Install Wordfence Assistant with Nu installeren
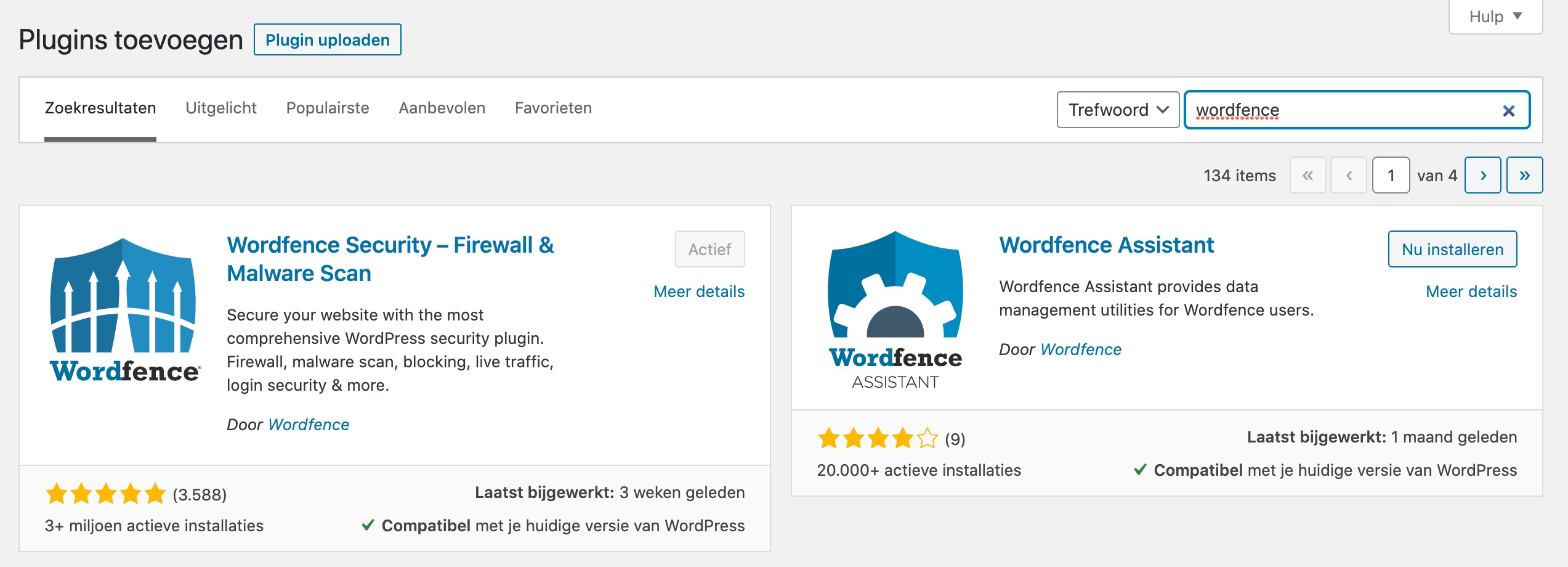The height and width of the screenshot is (567, 1568). coord(1452,250)
